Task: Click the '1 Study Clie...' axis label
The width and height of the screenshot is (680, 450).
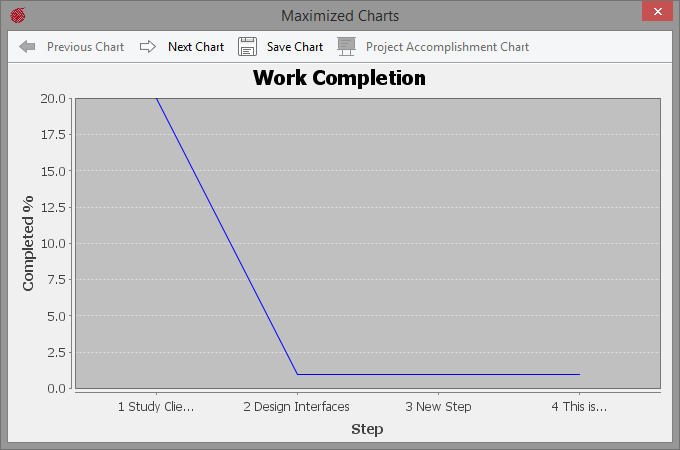Action: (156, 407)
